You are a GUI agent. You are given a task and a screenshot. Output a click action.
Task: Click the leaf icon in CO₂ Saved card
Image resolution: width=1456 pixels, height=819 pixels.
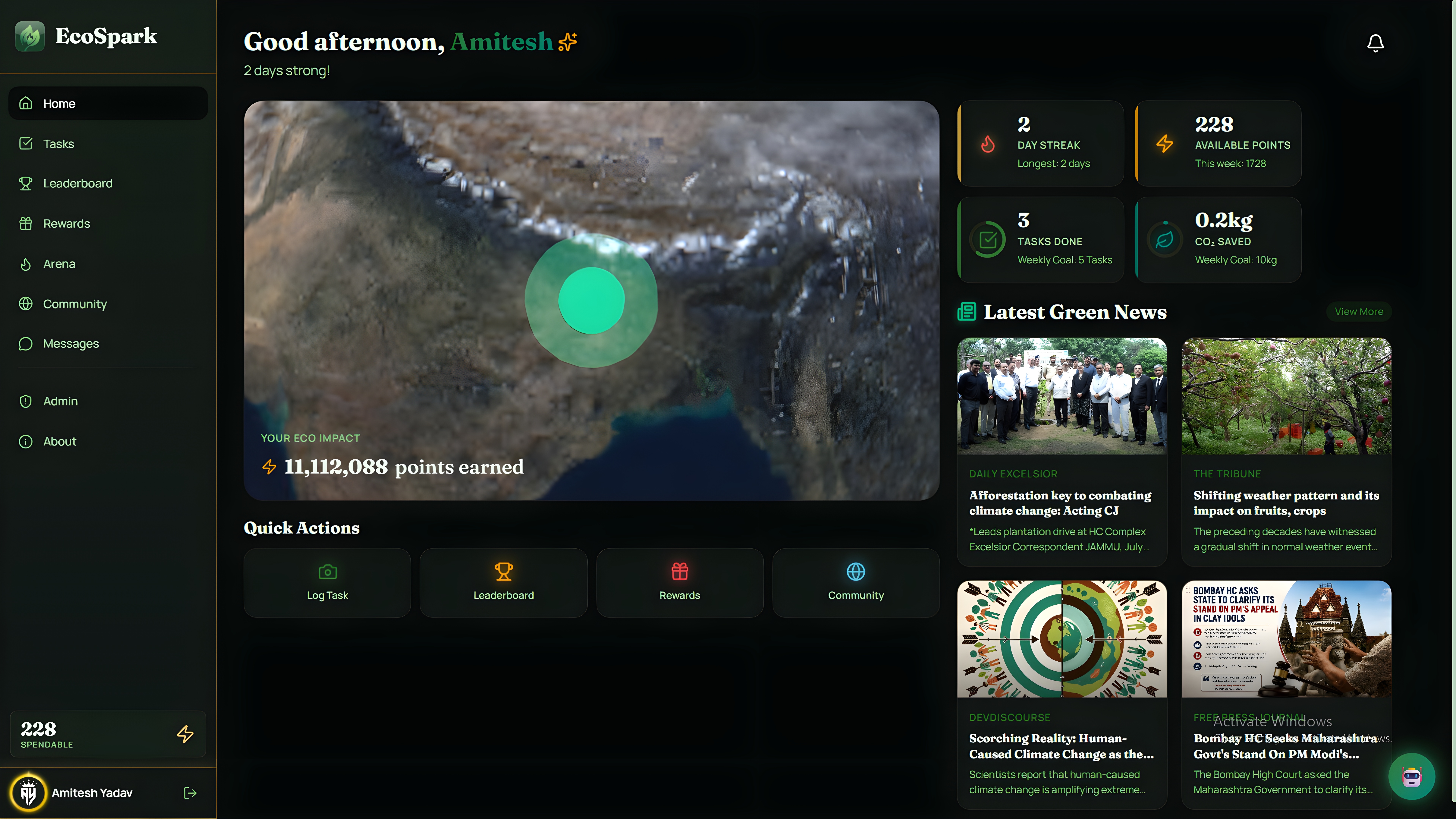pos(1164,240)
